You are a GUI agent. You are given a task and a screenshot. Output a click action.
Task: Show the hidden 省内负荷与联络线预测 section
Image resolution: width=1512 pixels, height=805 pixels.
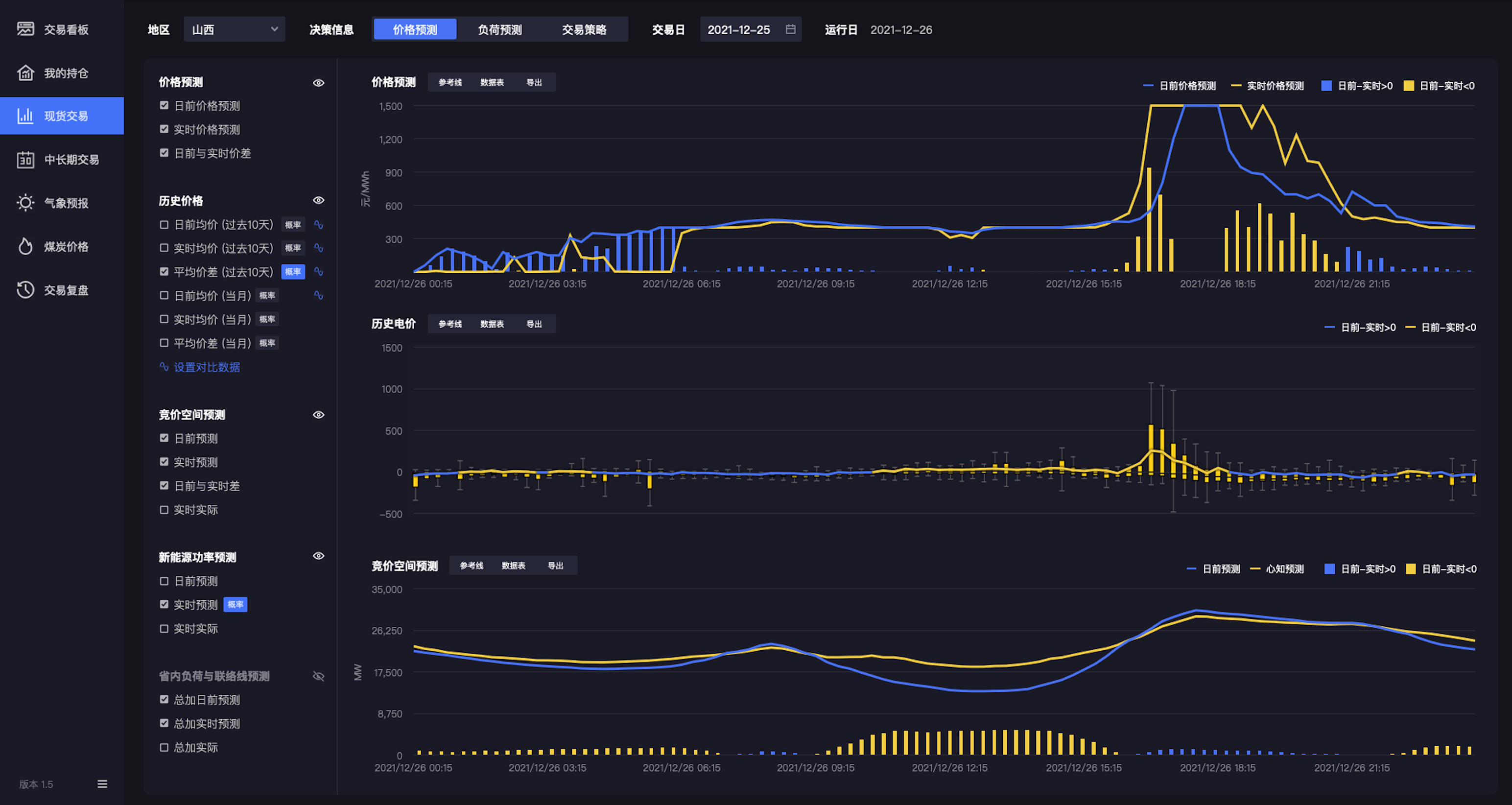[x=319, y=676]
